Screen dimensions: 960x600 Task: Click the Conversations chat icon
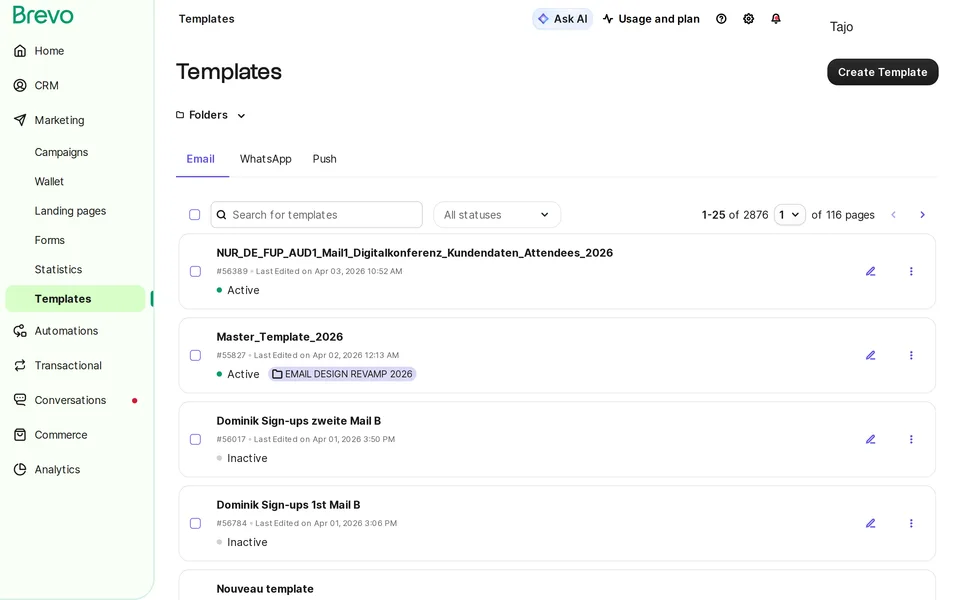point(20,400)
